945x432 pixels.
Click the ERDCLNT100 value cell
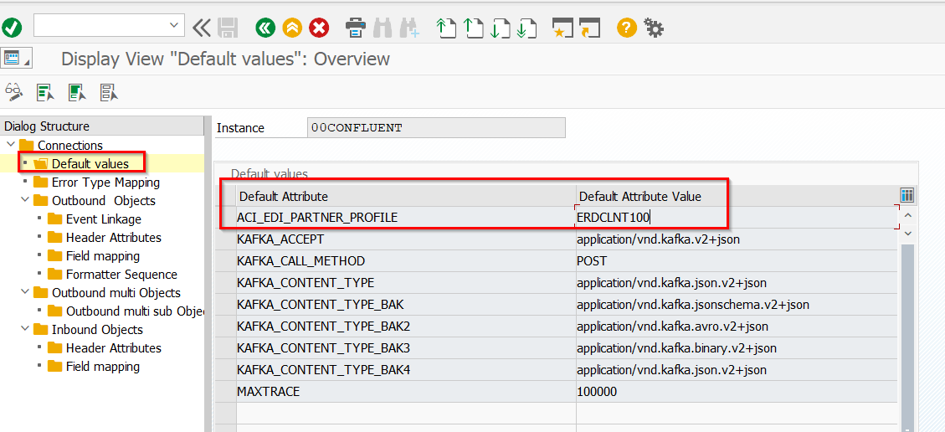coord(736,218)
